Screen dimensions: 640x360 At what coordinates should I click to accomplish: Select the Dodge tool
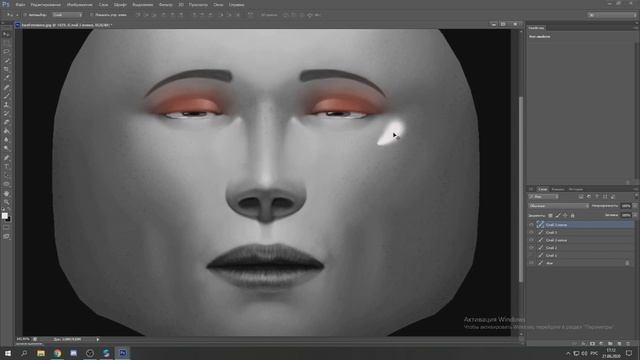click(6, 149)
